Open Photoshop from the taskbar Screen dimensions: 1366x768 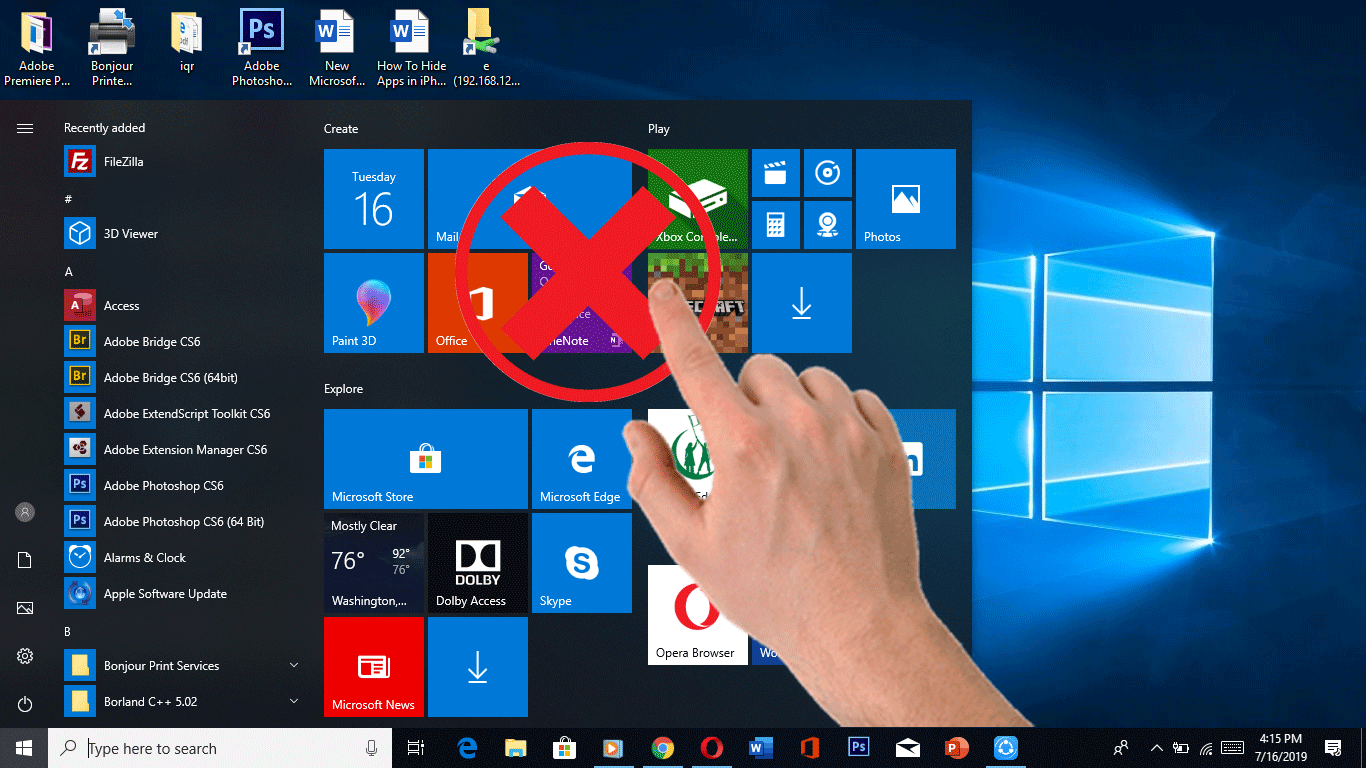(858, 748)
